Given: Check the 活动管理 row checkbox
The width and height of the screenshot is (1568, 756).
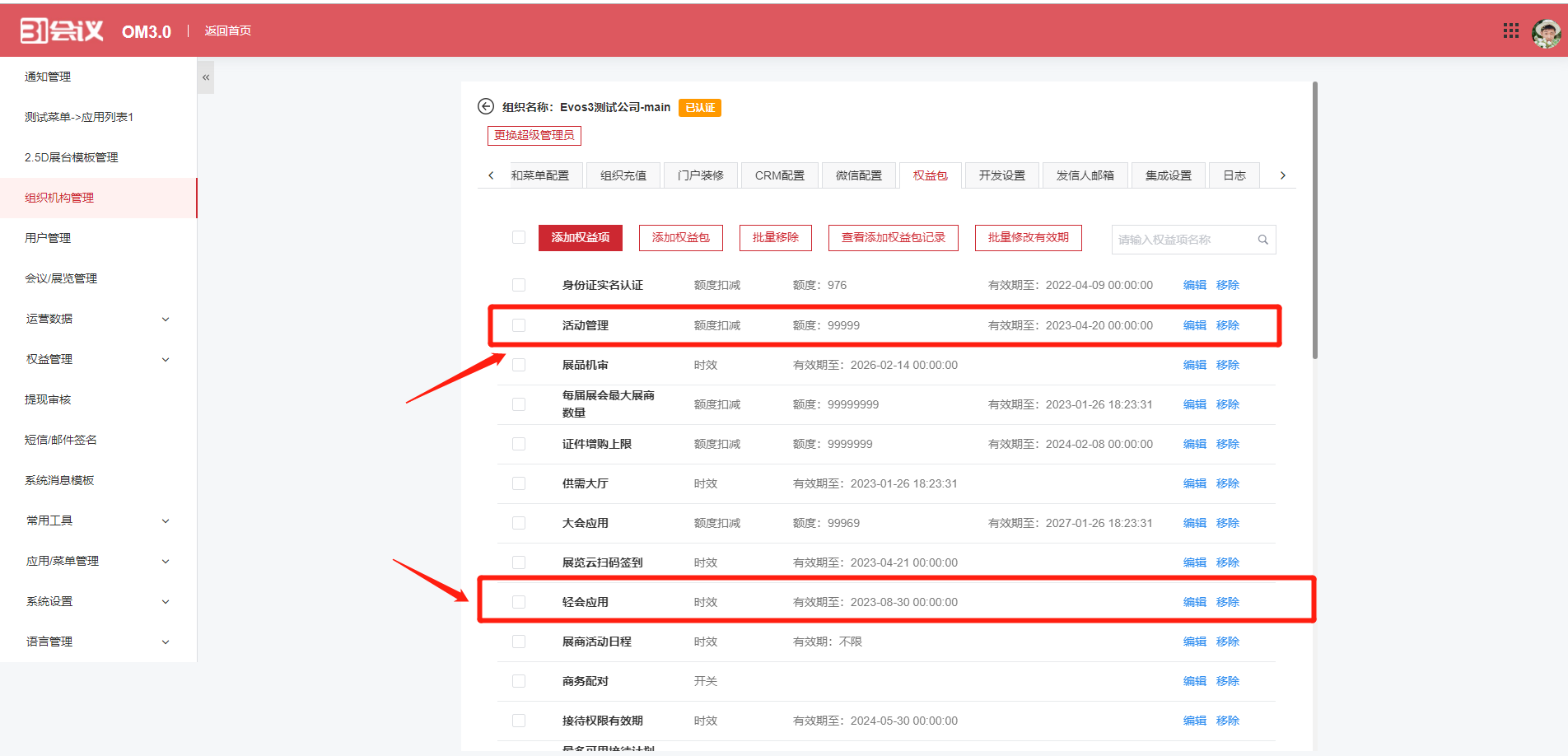Looking at the screenshot, I should 518,324.
